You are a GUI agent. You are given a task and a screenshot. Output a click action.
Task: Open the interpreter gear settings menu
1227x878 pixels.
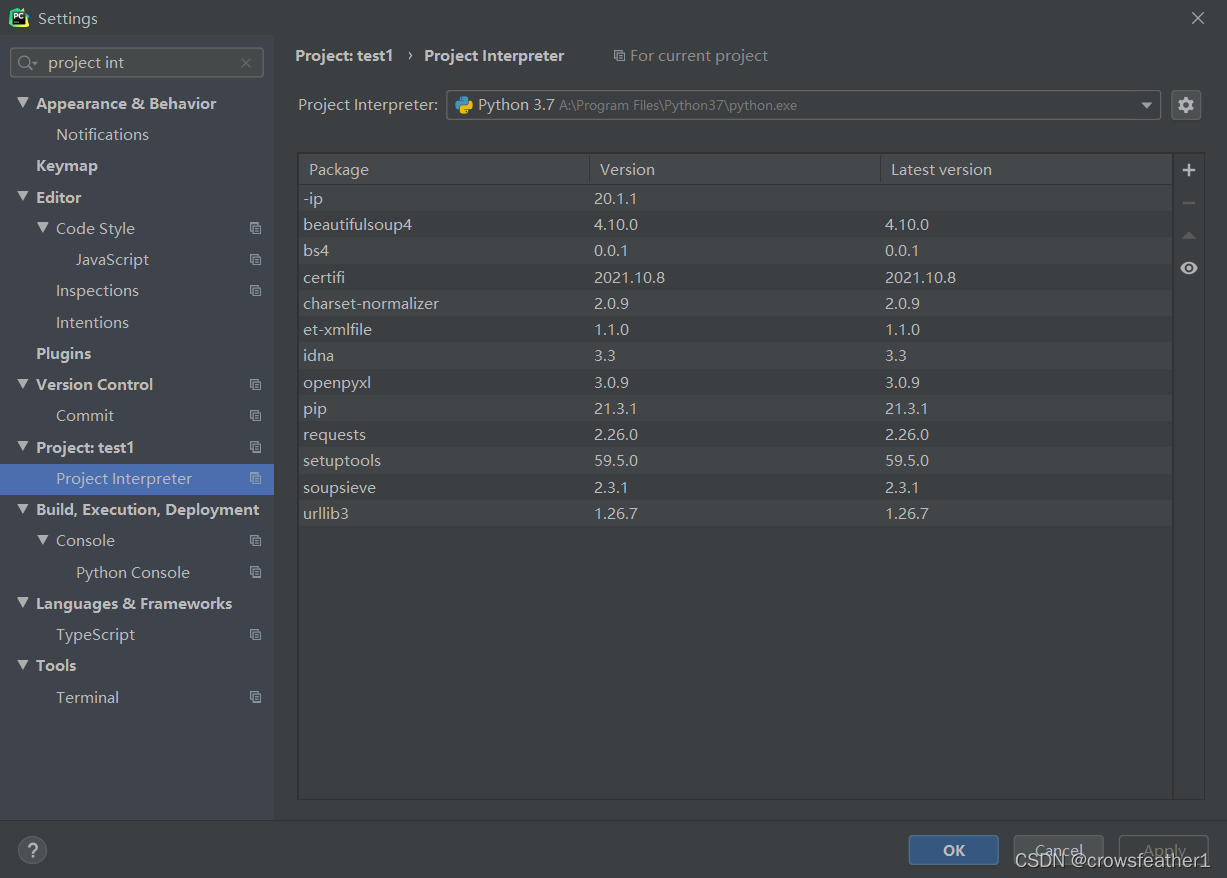[1186, 105]
